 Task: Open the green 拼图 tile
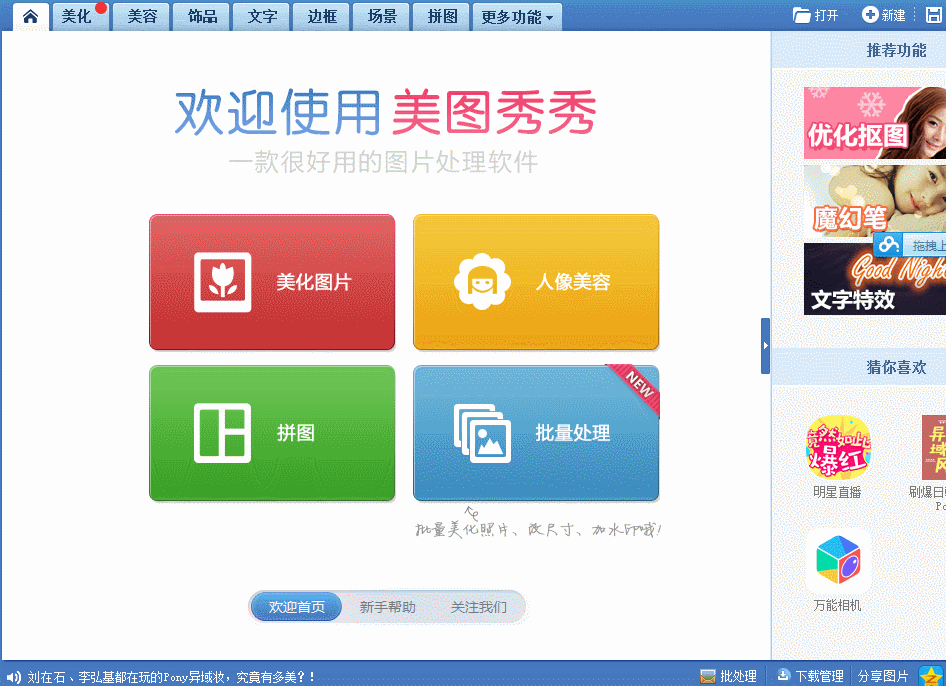pyautogui.click(x=272, y=433)
